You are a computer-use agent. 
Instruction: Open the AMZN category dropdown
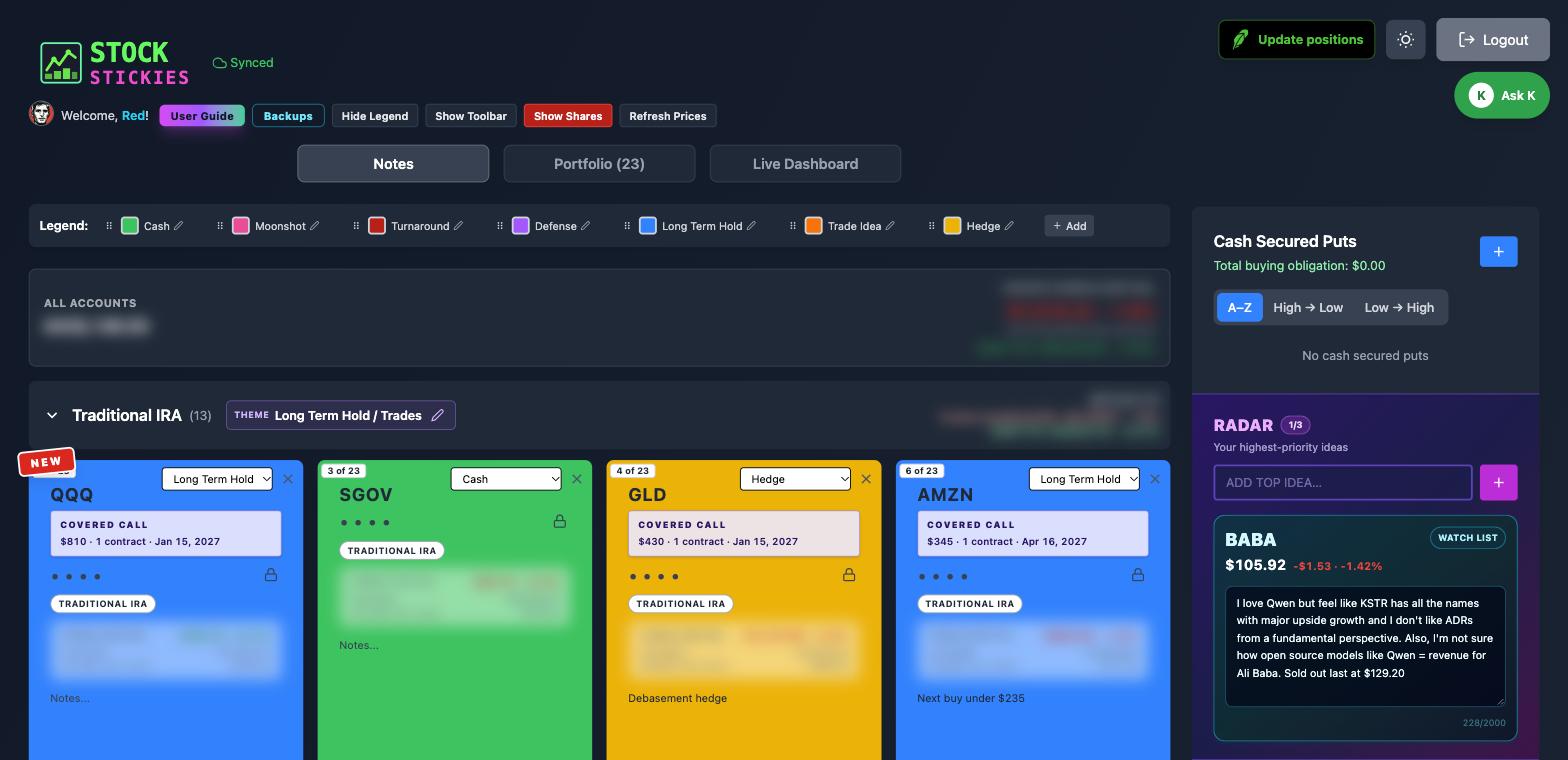[1084, 479]
